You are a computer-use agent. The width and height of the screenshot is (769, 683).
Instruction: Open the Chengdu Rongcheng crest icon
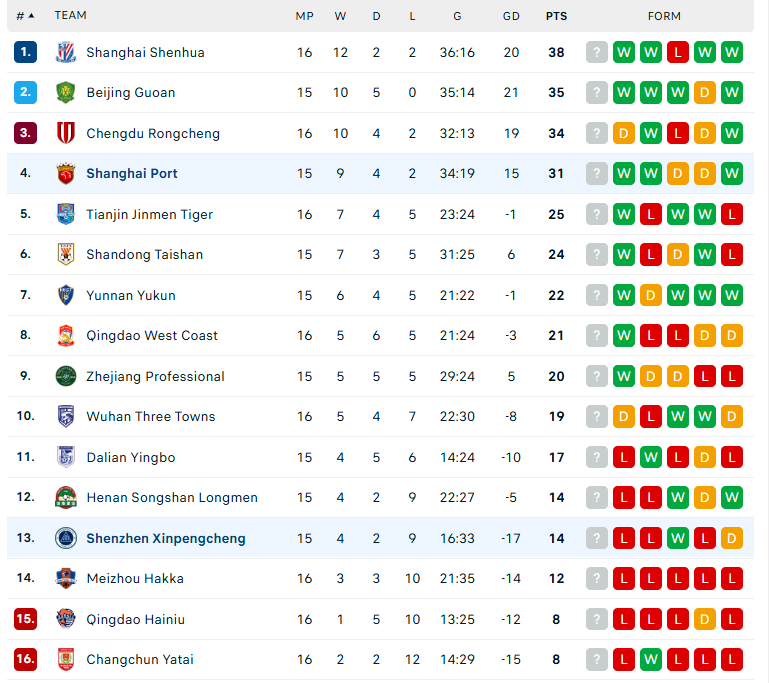[x=66, y=133]
